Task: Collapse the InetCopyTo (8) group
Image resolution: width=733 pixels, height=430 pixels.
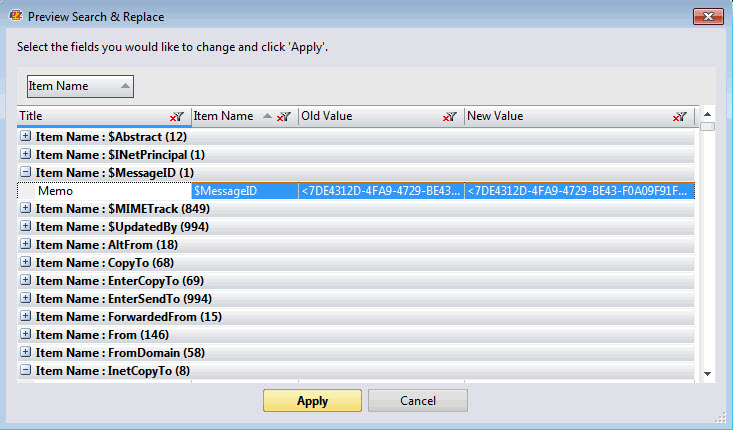Action: (26, 370)
